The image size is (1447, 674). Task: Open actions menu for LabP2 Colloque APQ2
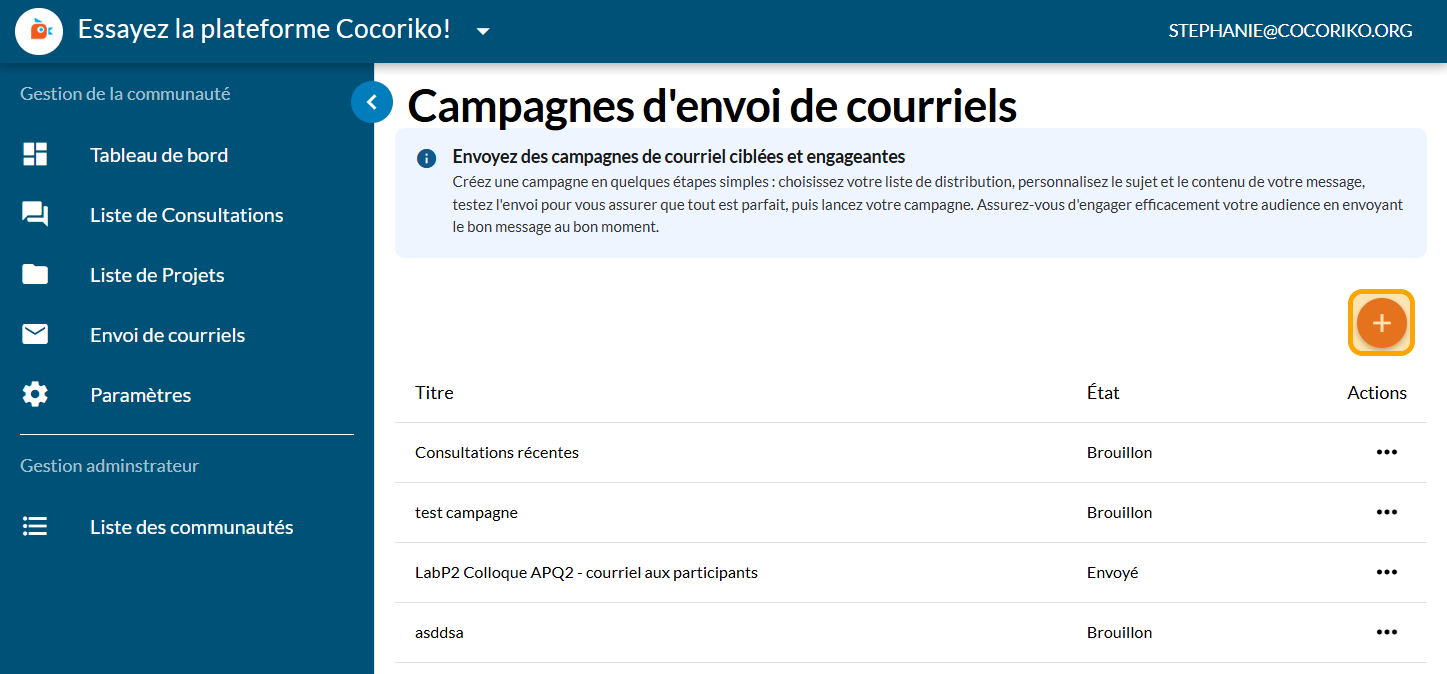(x=1386, y=572)
